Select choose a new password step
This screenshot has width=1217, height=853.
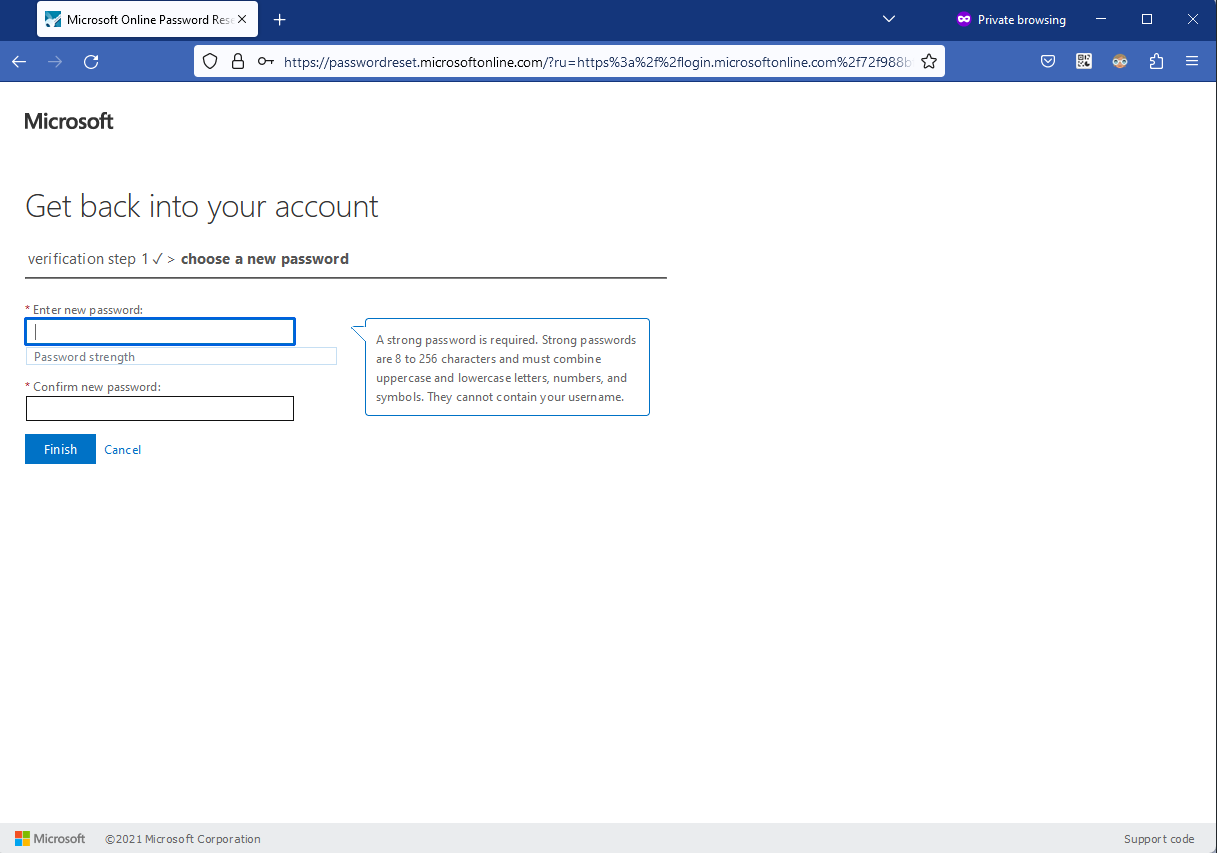264,258
